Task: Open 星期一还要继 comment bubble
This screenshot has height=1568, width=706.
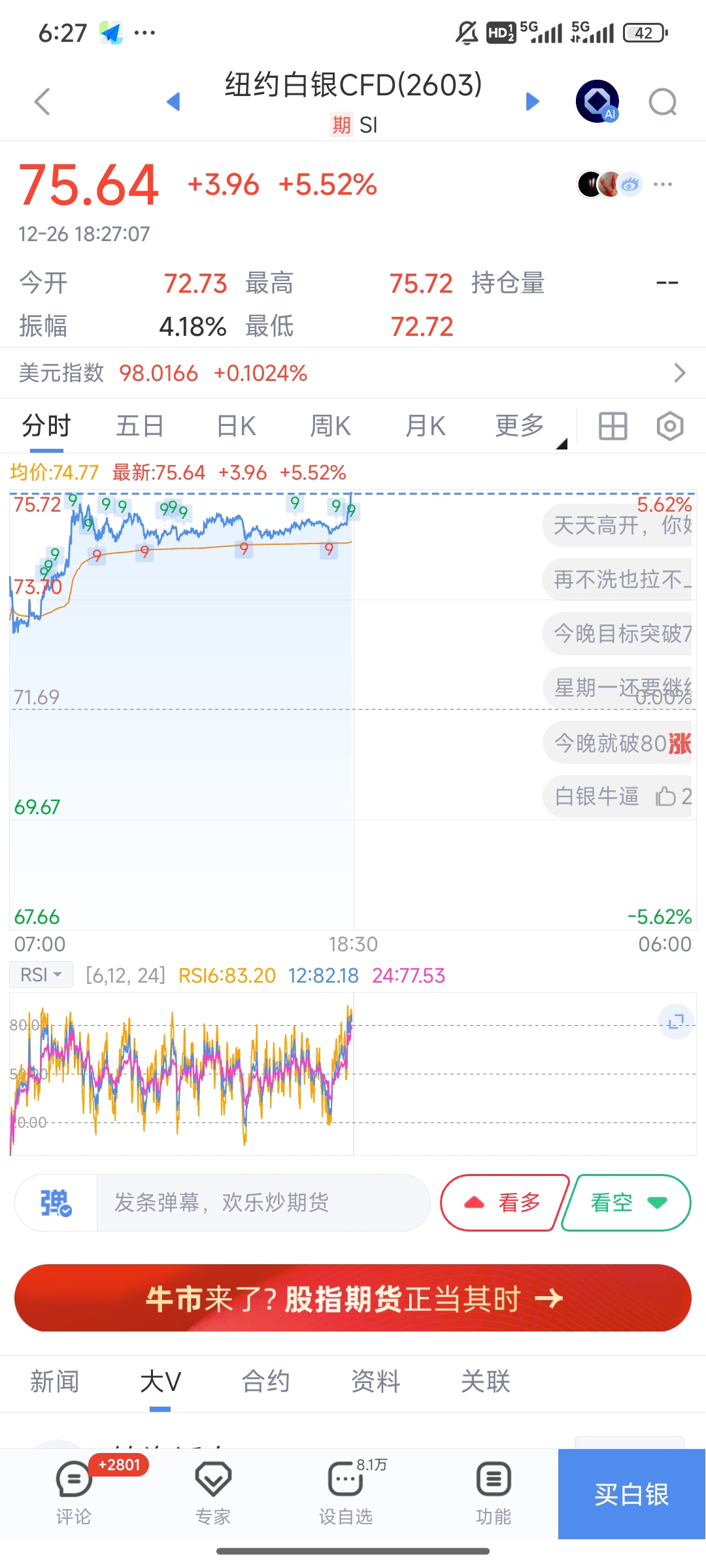Action: tap(617, 687)
